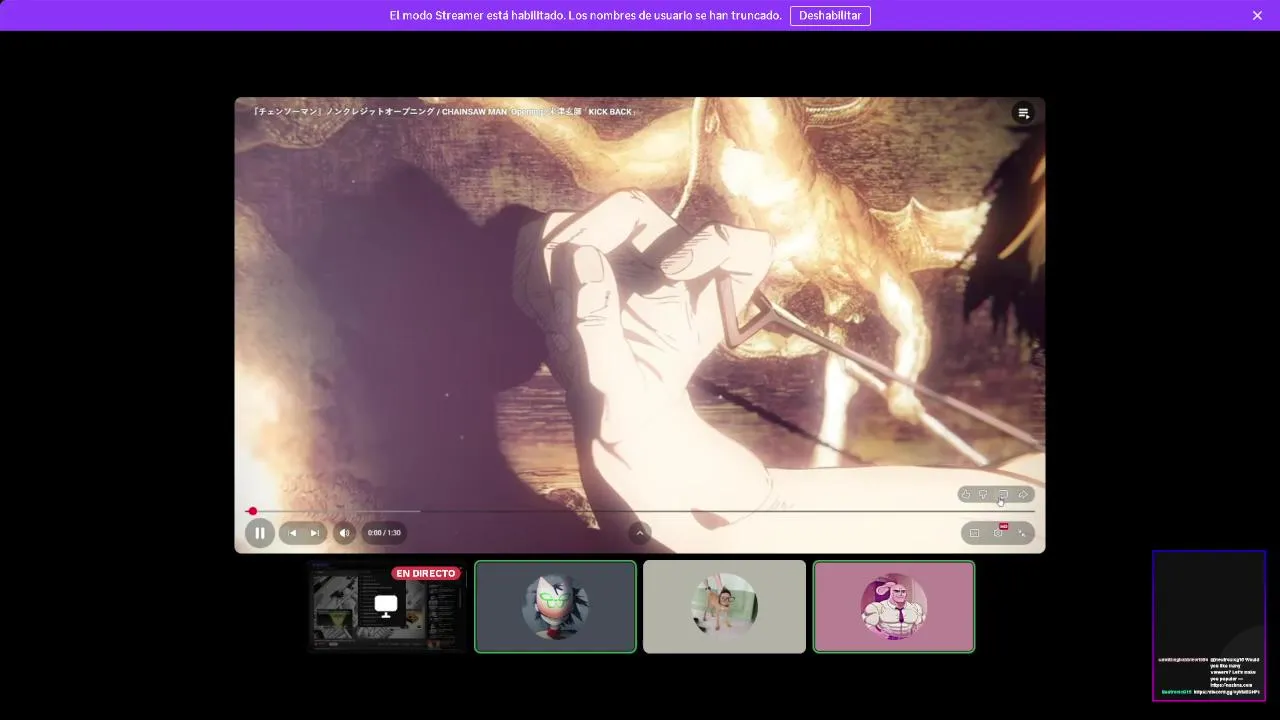
Task: Toggle theater mode in the player
Action: point(975,533)
